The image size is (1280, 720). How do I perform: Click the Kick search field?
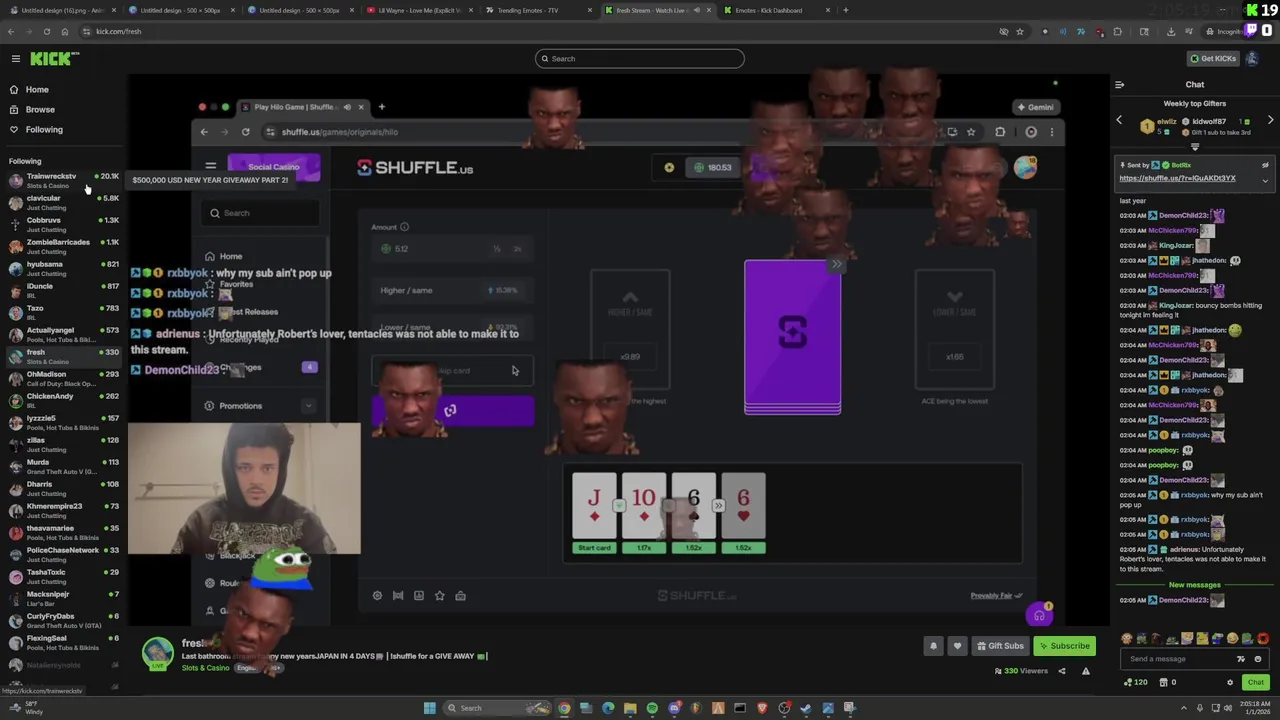click(x=640, y=58)
